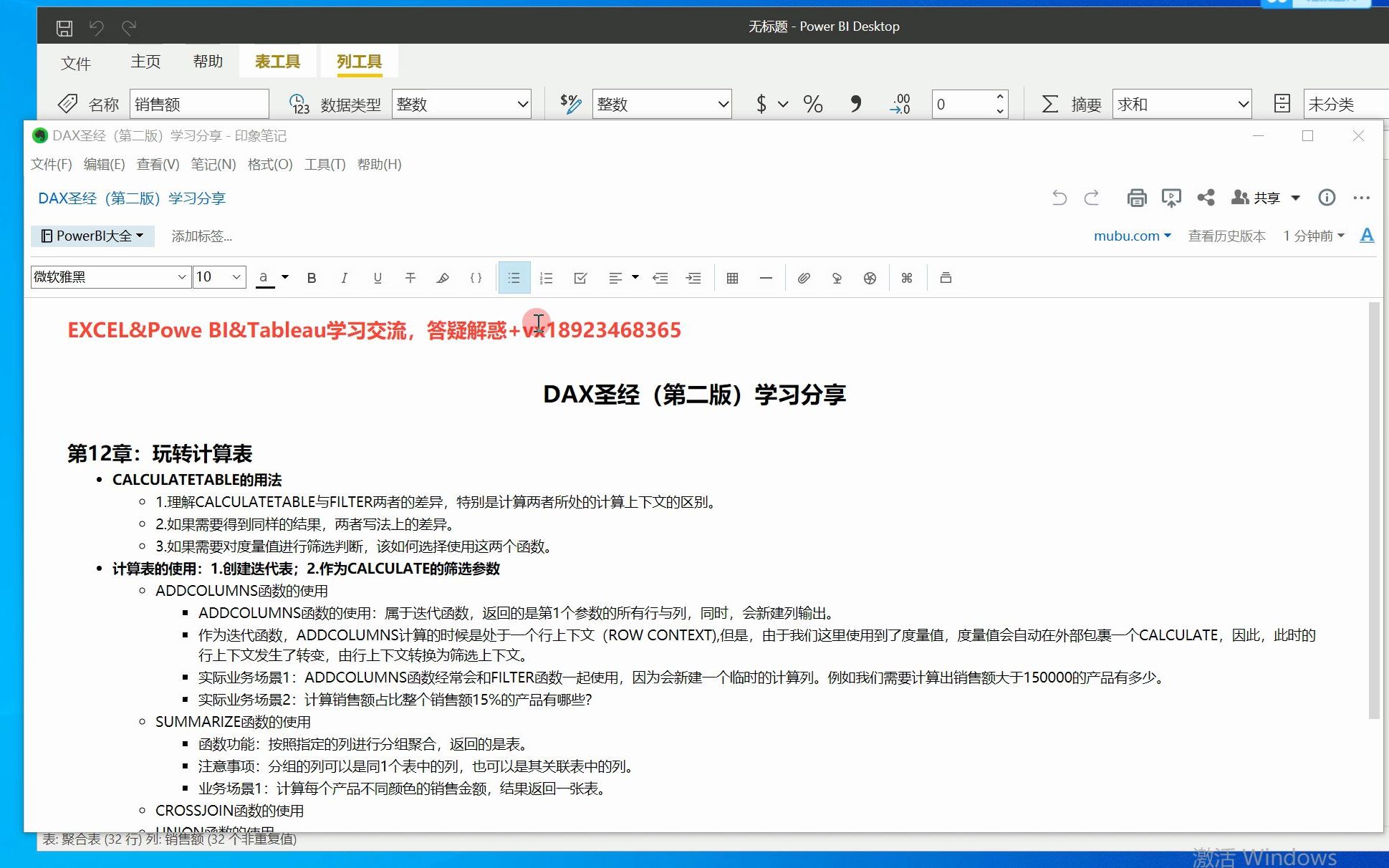Increase decimal places stepper up arrow
The image size is (1389, 868).
(1000, 97)
